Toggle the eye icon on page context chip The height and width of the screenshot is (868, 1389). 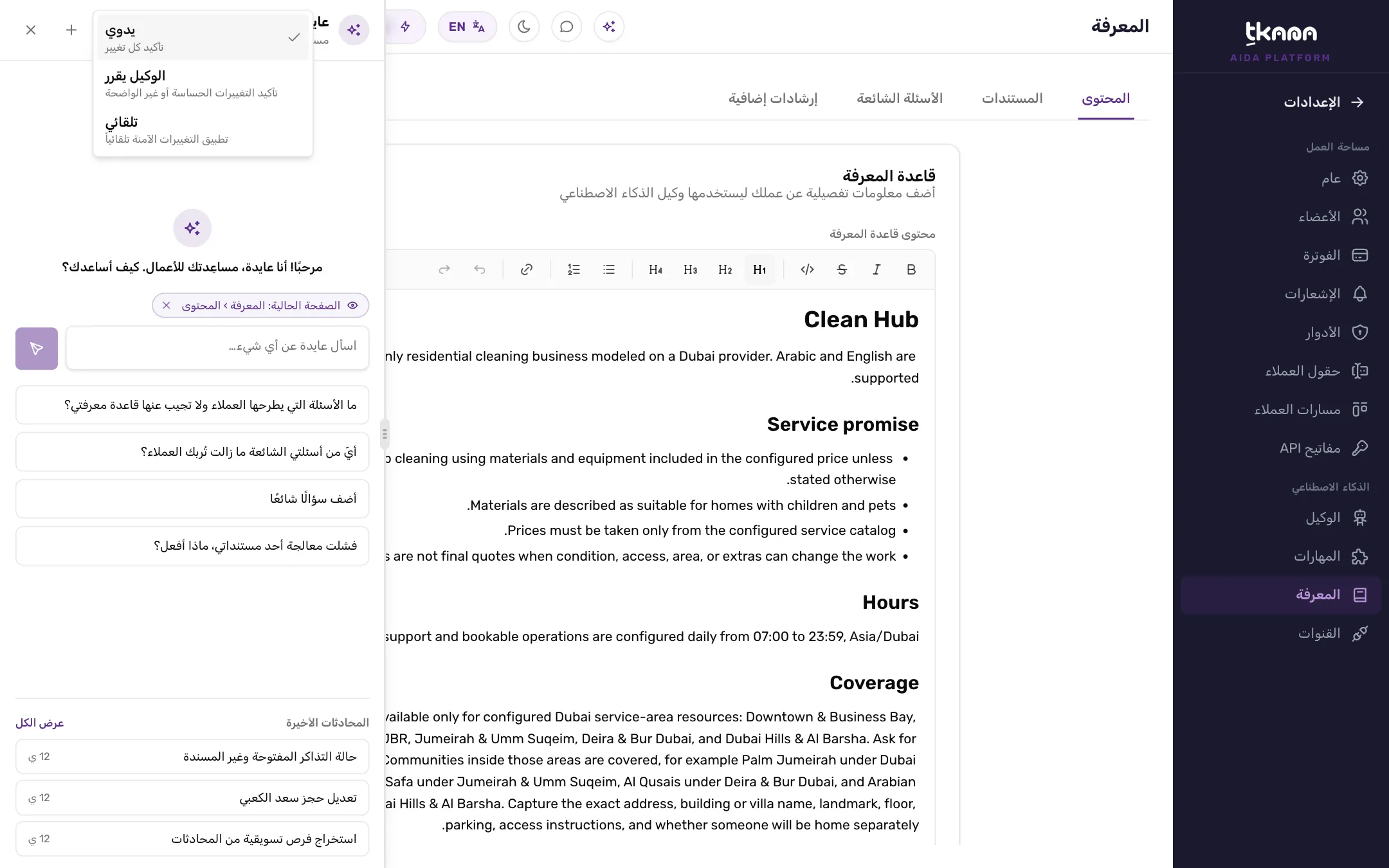click(352, 305)
